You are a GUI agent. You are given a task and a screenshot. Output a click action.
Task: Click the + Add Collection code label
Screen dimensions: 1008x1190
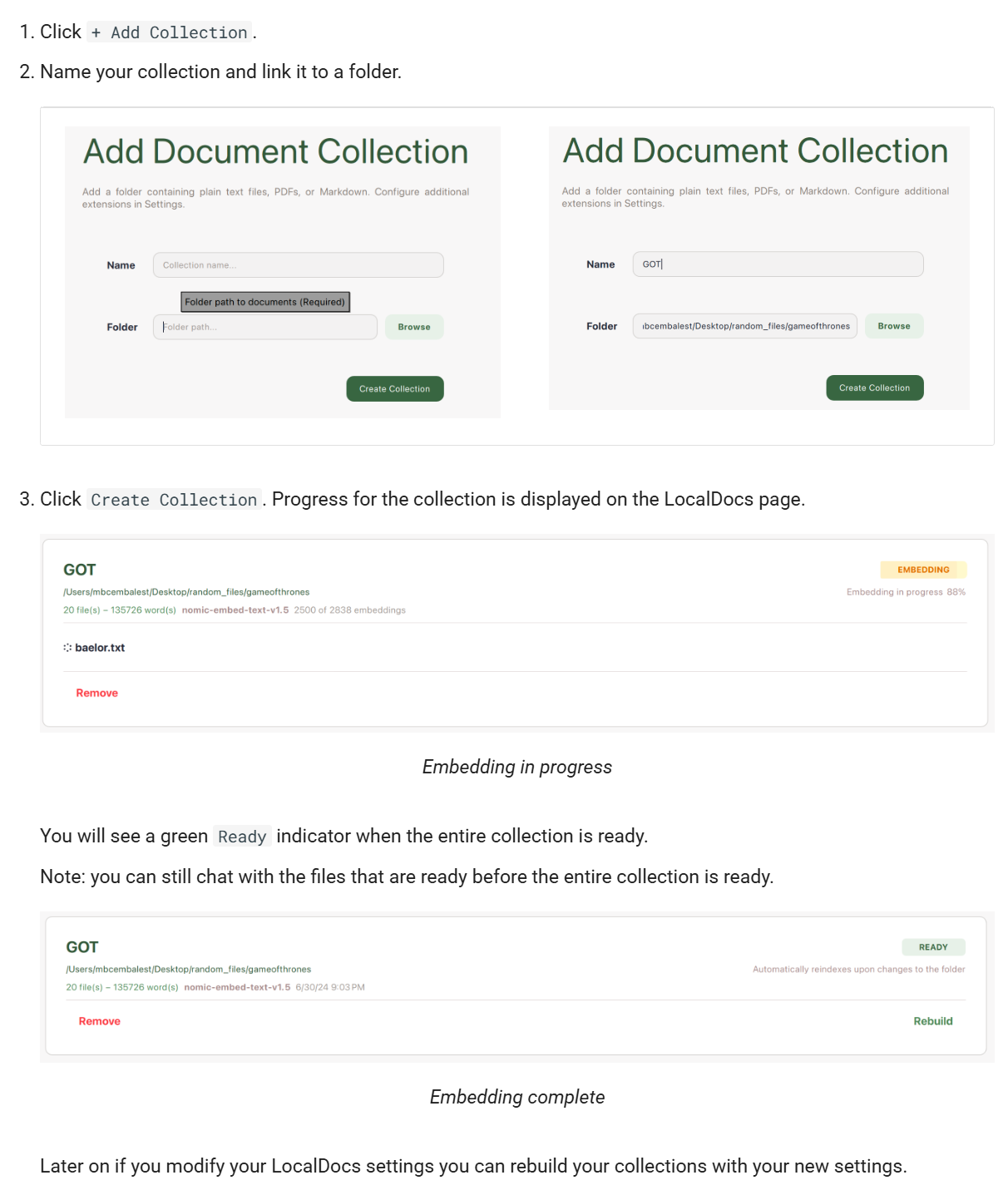pos(169,32)
